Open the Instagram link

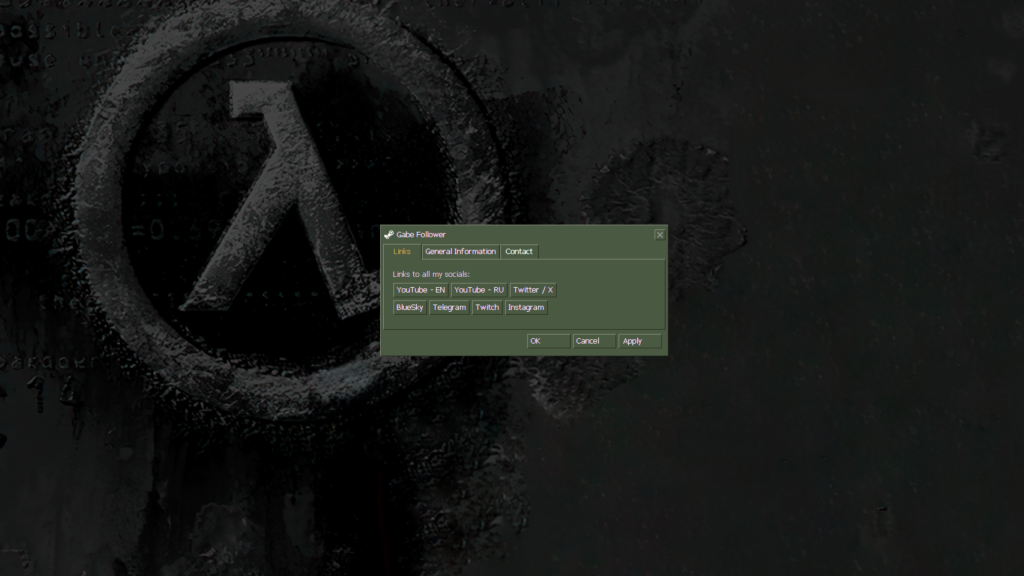coord(526,308)
